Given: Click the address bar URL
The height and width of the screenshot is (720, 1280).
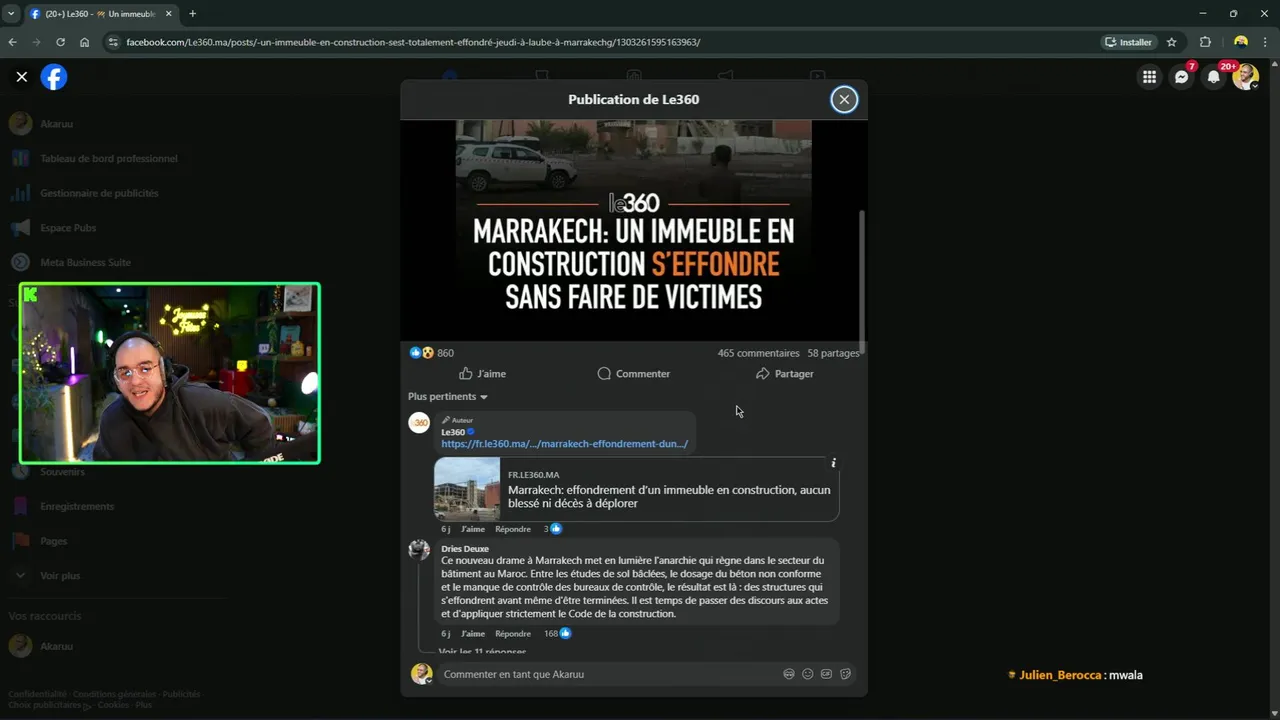Looking at the screenshot, I should point(413,42).
